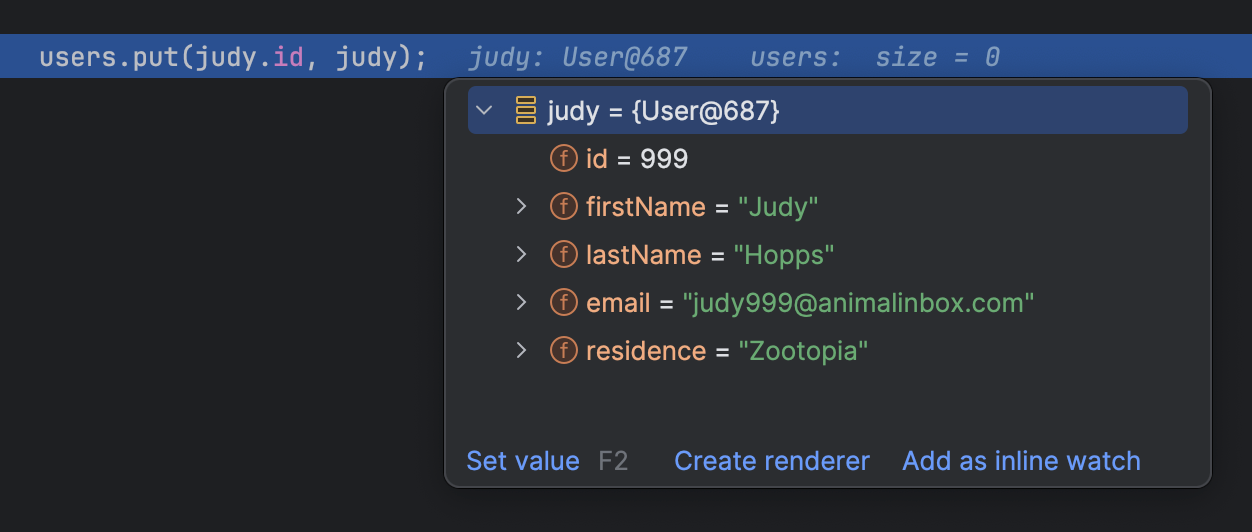Screen dimensions: 1252x532
Task: Expand the email field
Action: (521, 302)
